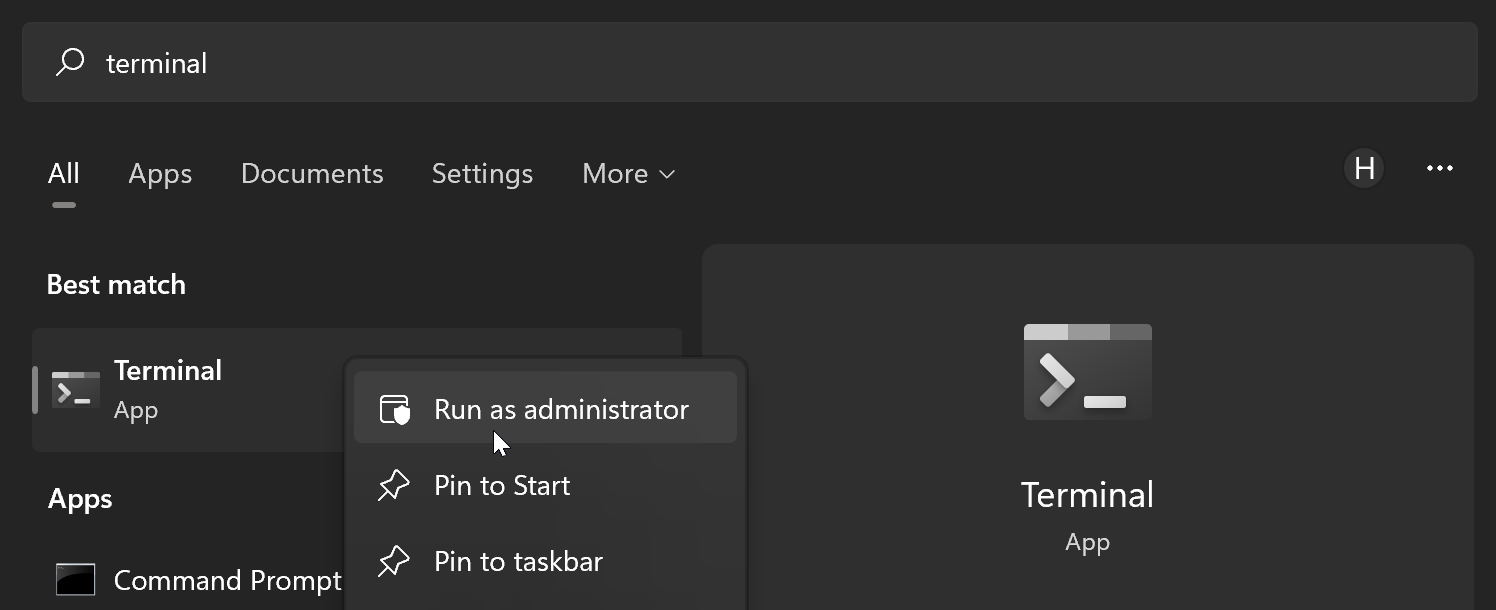Open the H user account avatar

(x=1364, y=169)
